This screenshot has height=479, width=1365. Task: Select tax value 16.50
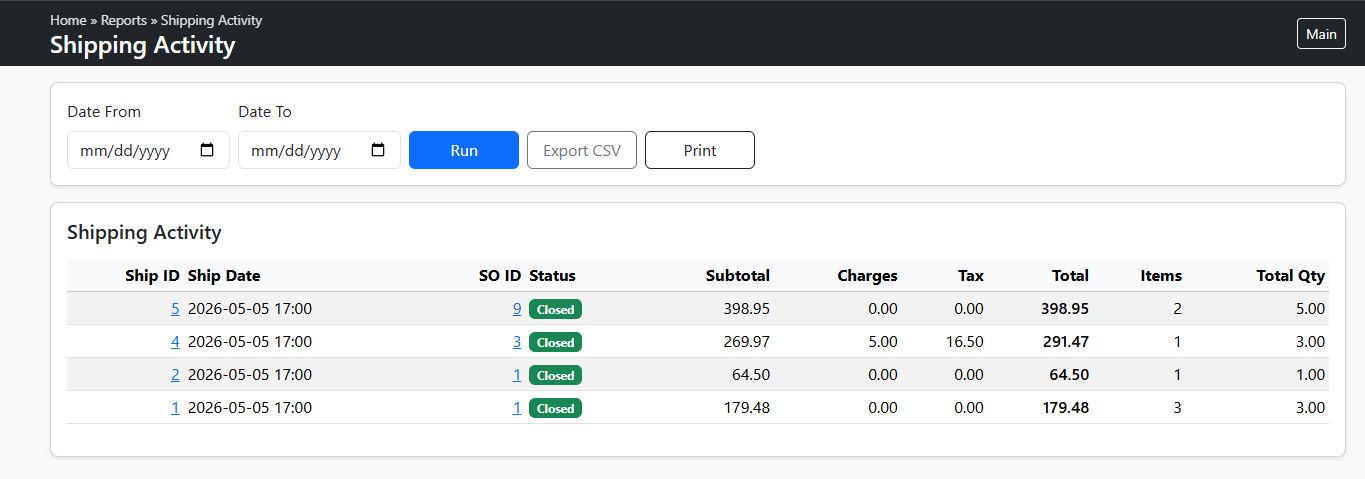click(x=965, y=341)
